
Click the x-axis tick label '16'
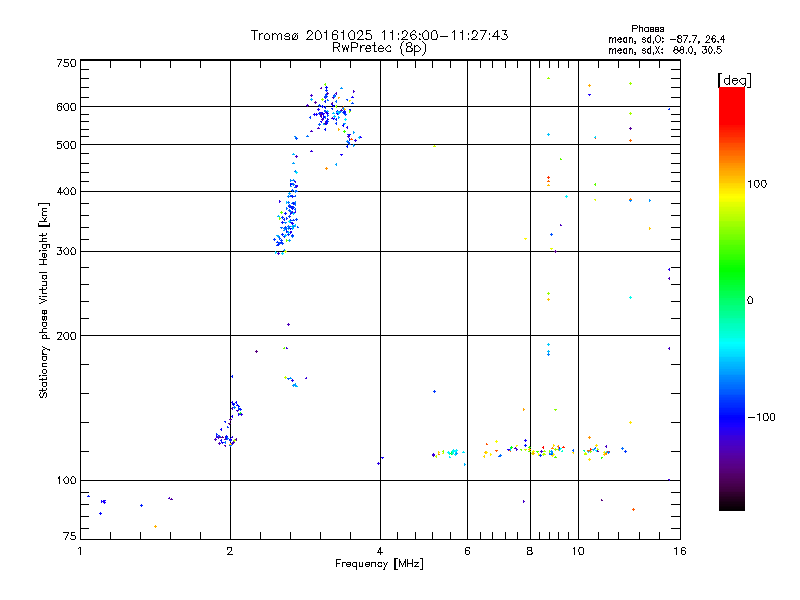coord(680,551)
